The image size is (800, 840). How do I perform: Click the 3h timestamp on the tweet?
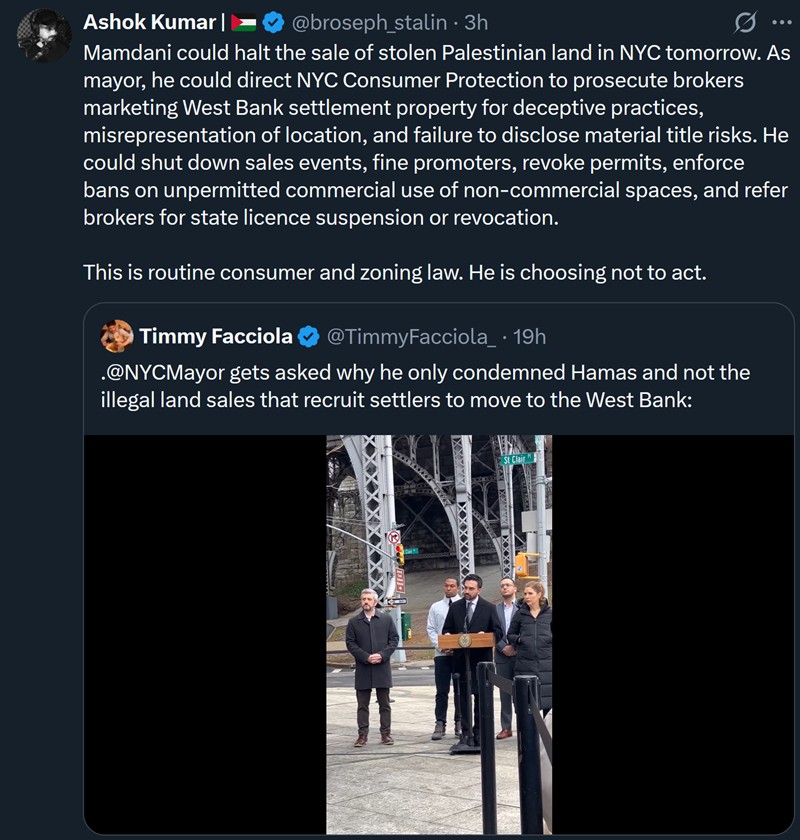click(476, 23)
